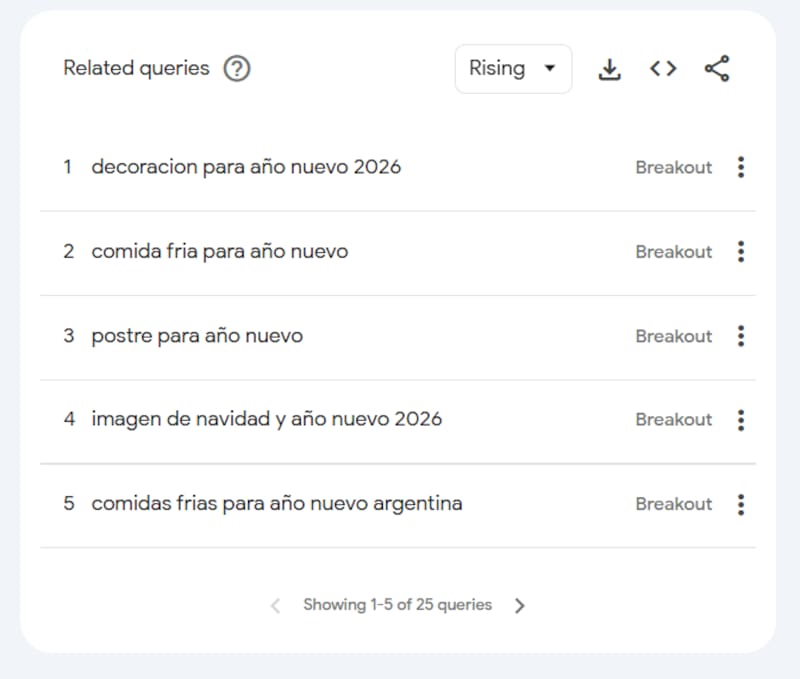This screenshot has height=679, width=800.
Task: Open options for "postre para año nuevo"
Action: 741,336
